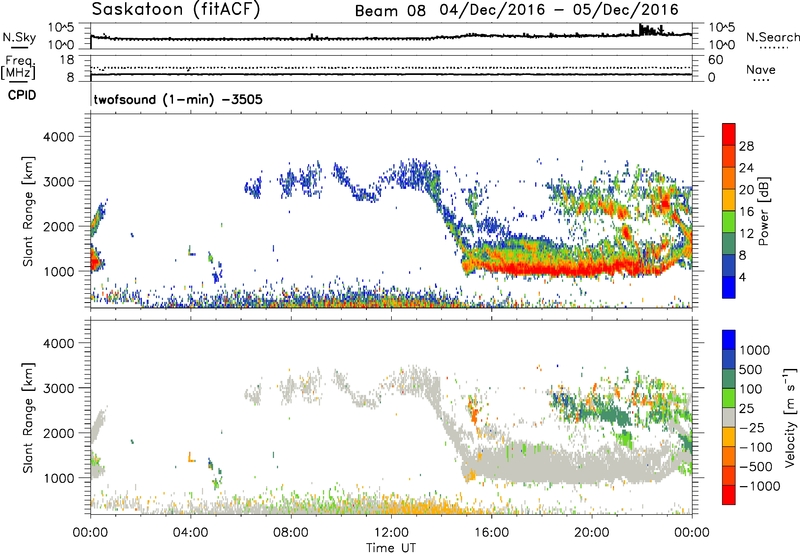Click the 'Velocity [m s-1]' color bar title
Viewport: 800px width, 554px height.
pyautogui.click(x=790, y=417)
